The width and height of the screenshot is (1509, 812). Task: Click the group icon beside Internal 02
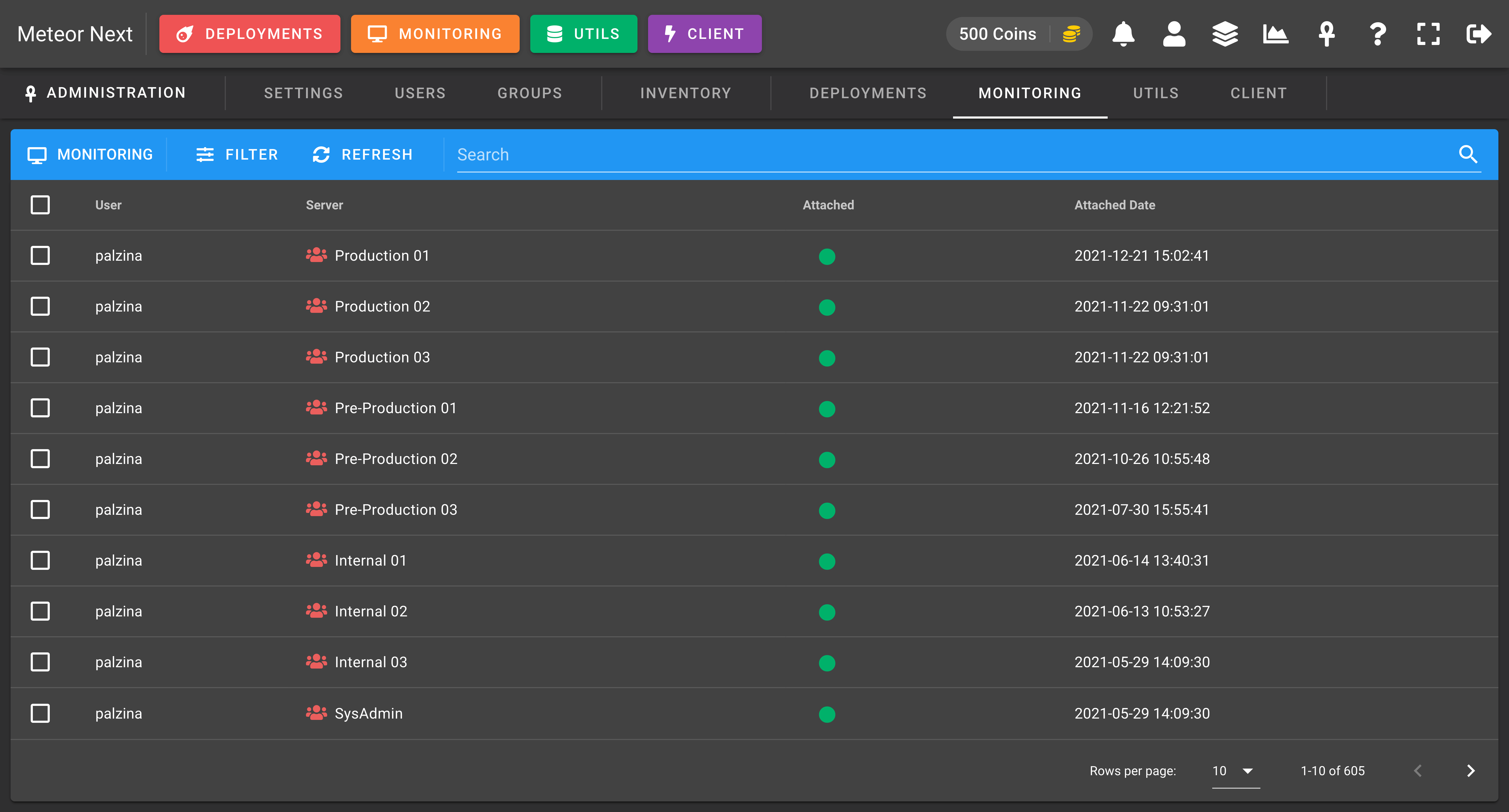316,611
